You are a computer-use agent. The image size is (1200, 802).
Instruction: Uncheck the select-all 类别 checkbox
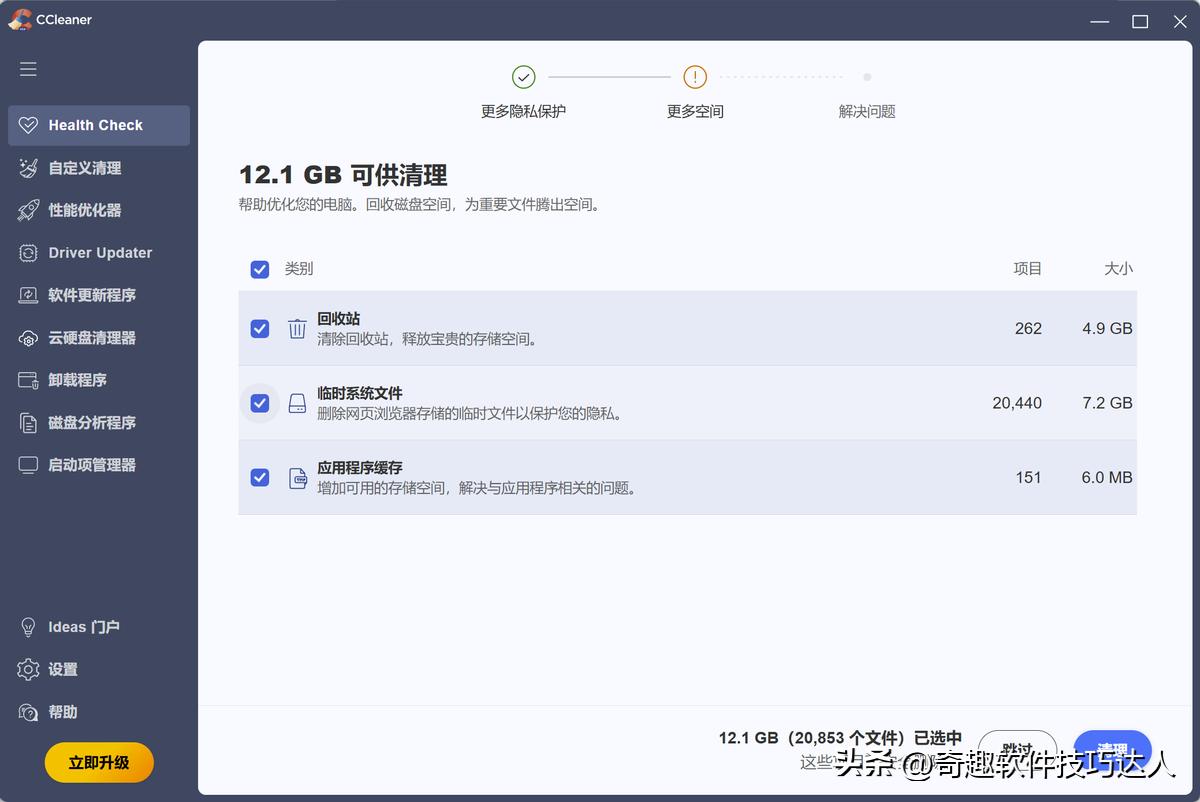(259, 268)
